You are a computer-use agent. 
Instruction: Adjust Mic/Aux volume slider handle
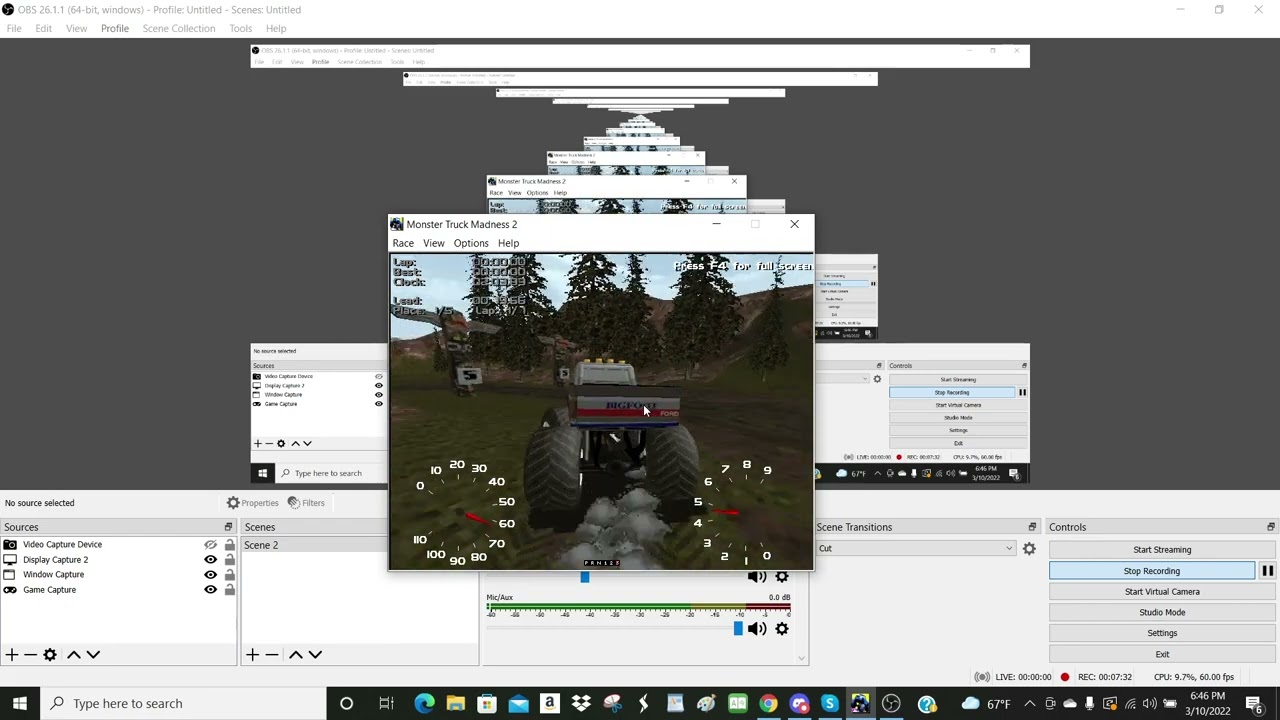[738, 628]
